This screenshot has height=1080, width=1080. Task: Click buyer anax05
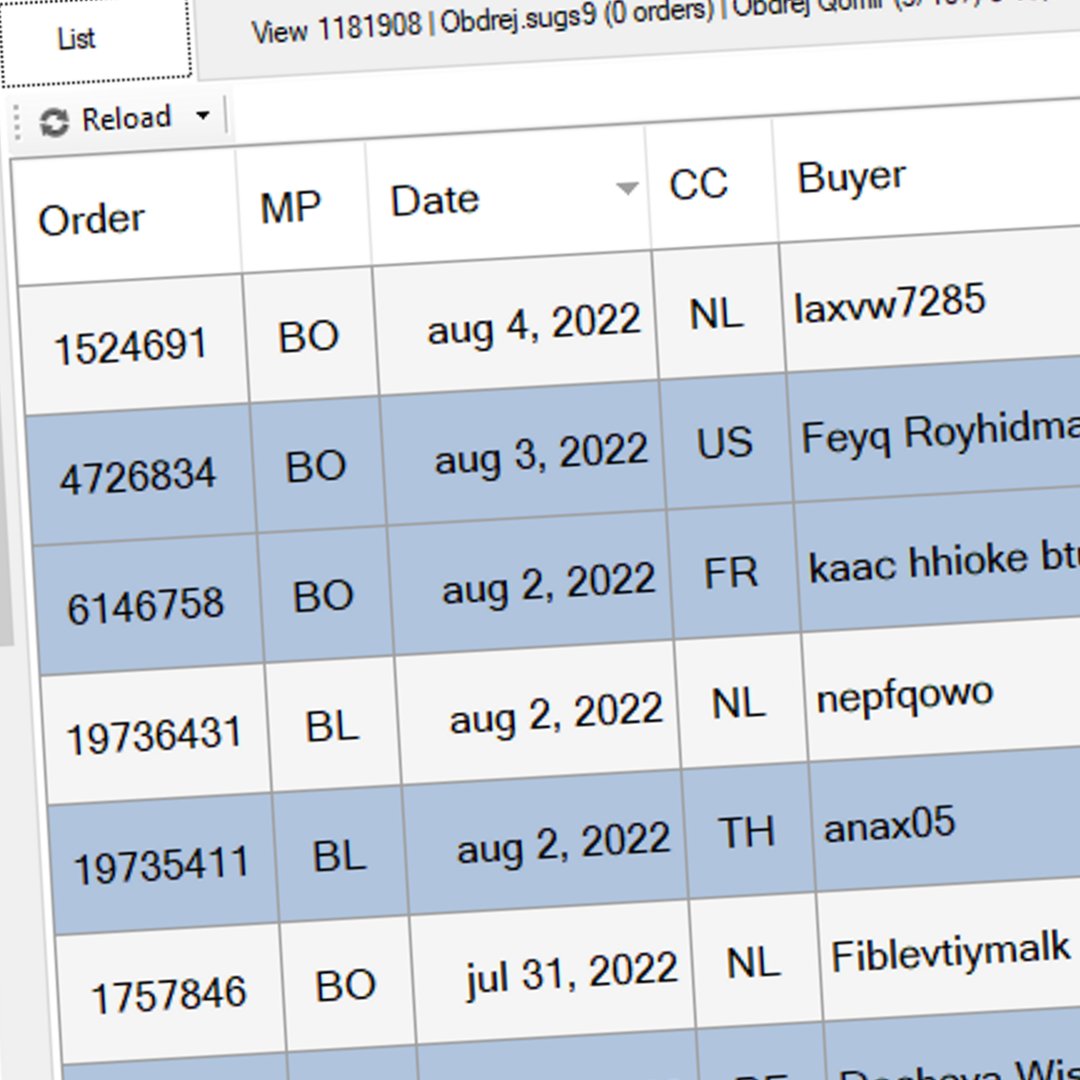(x=889, y=824)
